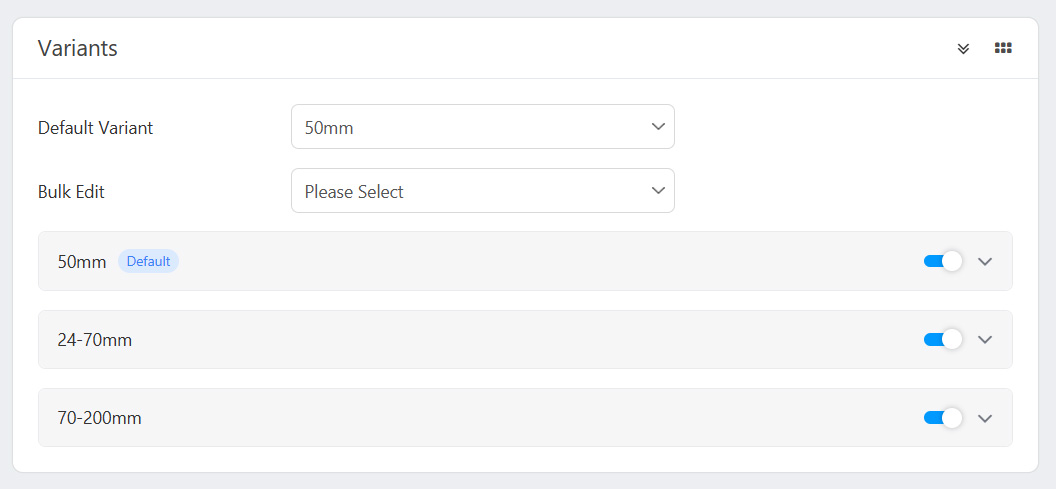Select the 50mm variant row title
This screenshot has height=489, width=1056.
coord(82,262)
